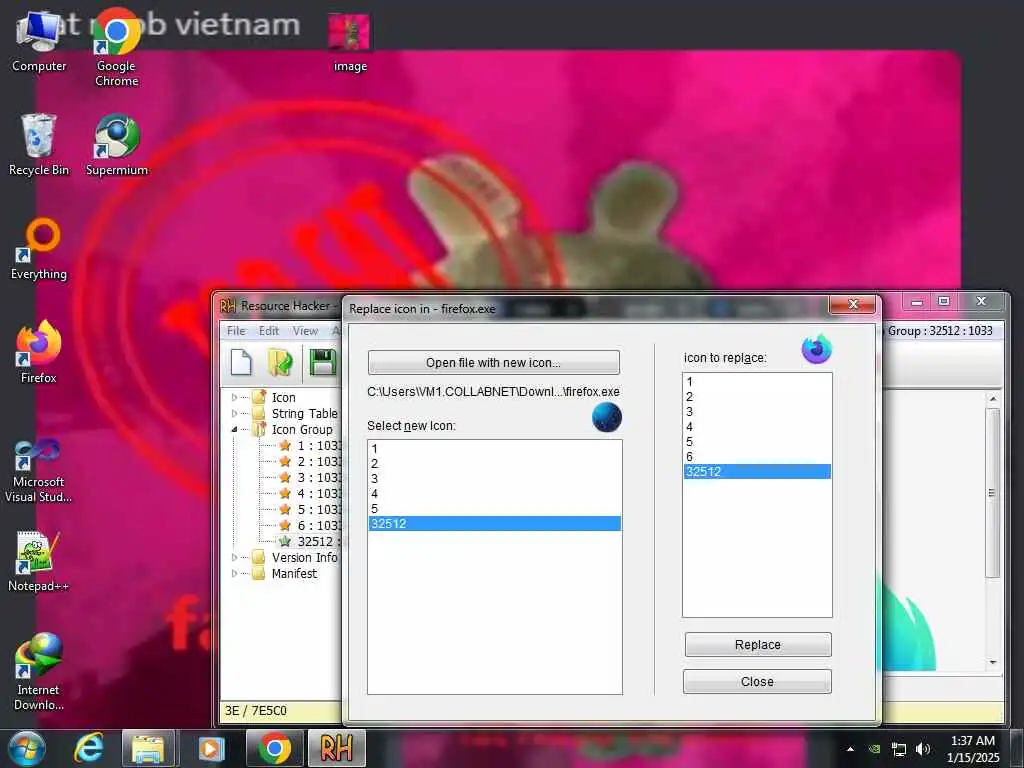Viewport: 1024px width, 768px height.
Task: Select item 3 in icon to replace list
Action: point(757,412)
